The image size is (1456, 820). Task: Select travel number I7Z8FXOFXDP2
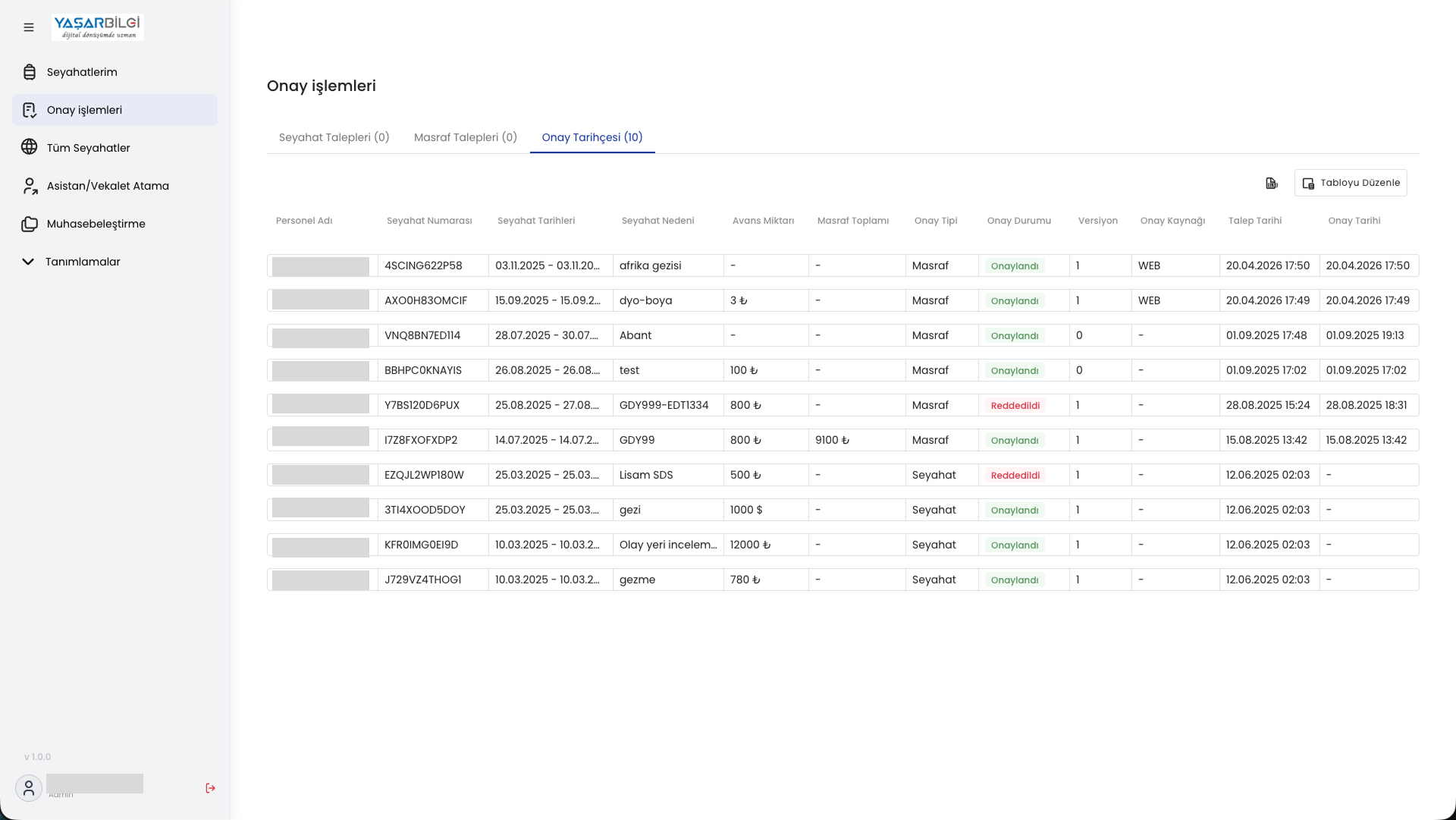421,440
